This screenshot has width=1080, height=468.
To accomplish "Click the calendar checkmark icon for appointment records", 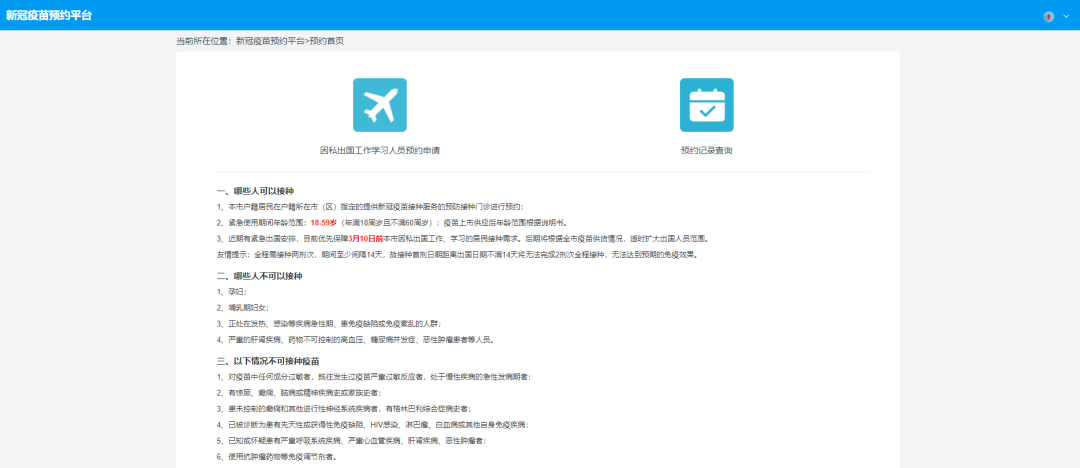I will 706,105.
